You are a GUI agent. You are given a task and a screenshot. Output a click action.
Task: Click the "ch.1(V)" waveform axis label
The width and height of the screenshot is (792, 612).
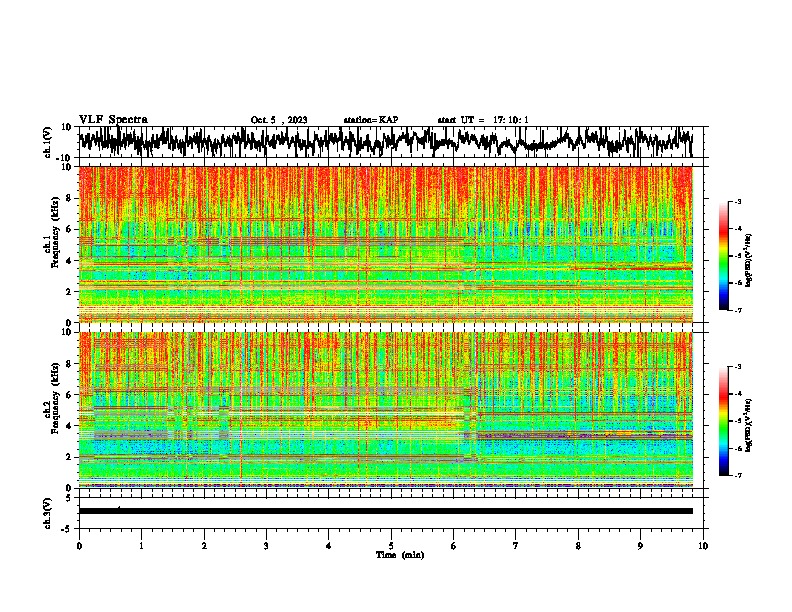coord(48,142)
